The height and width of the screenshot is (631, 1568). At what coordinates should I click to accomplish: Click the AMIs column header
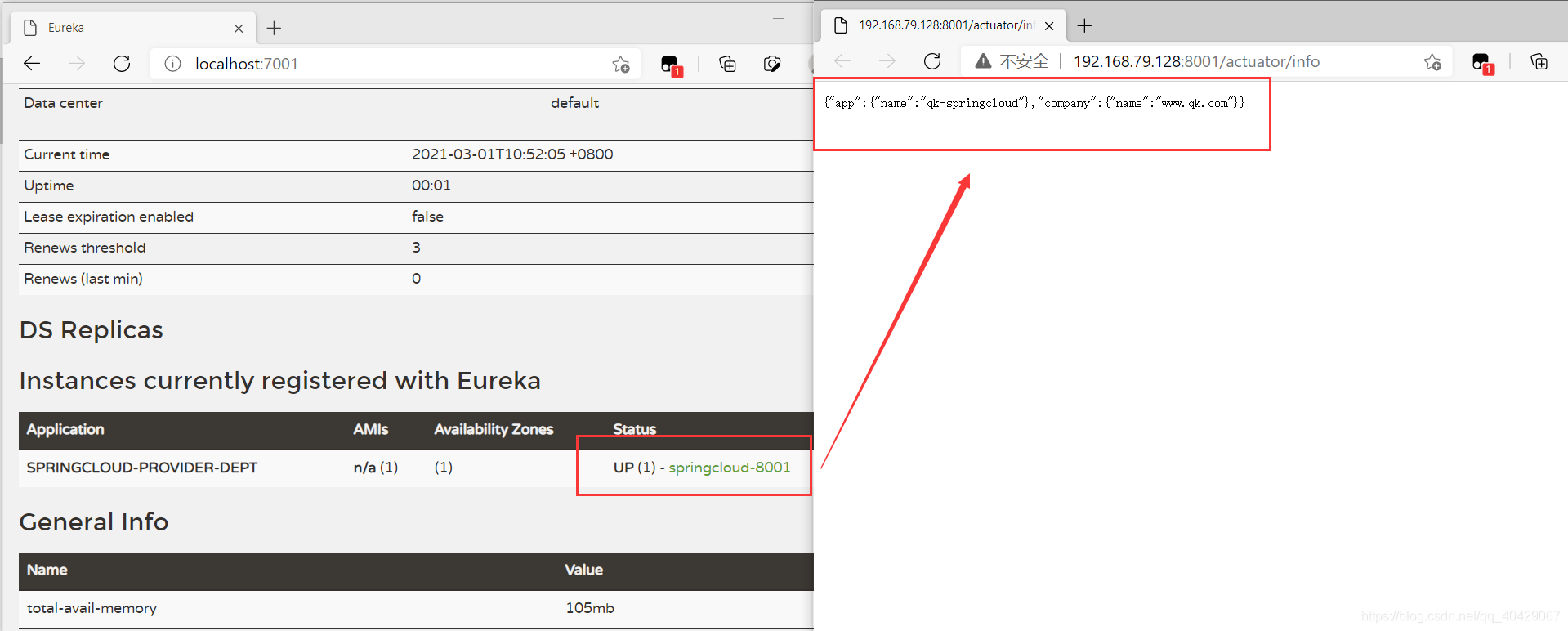pos(370,429)
